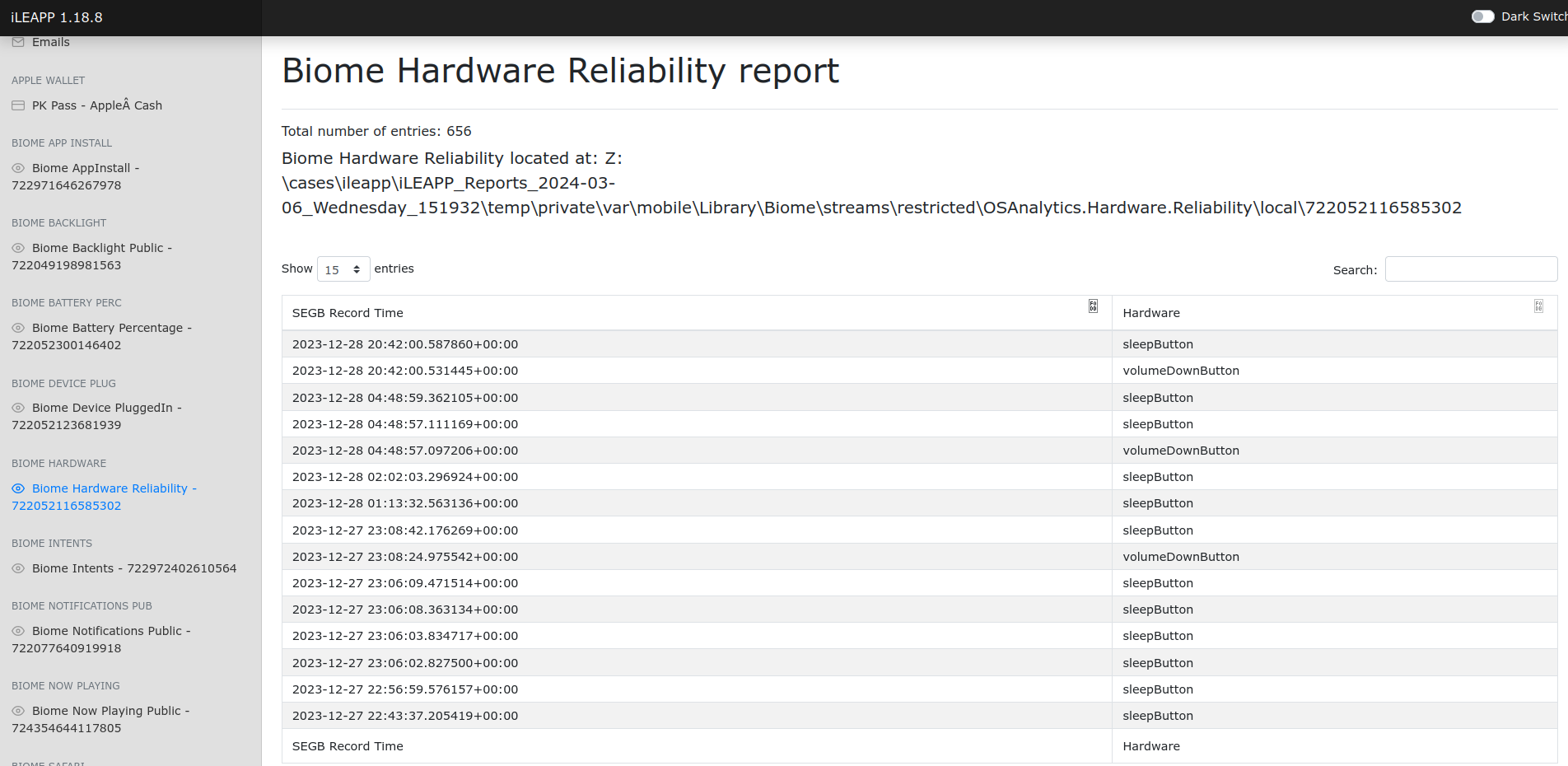Open Biome Intents report
The image size is (1568, 766).
tap(134, 568)
